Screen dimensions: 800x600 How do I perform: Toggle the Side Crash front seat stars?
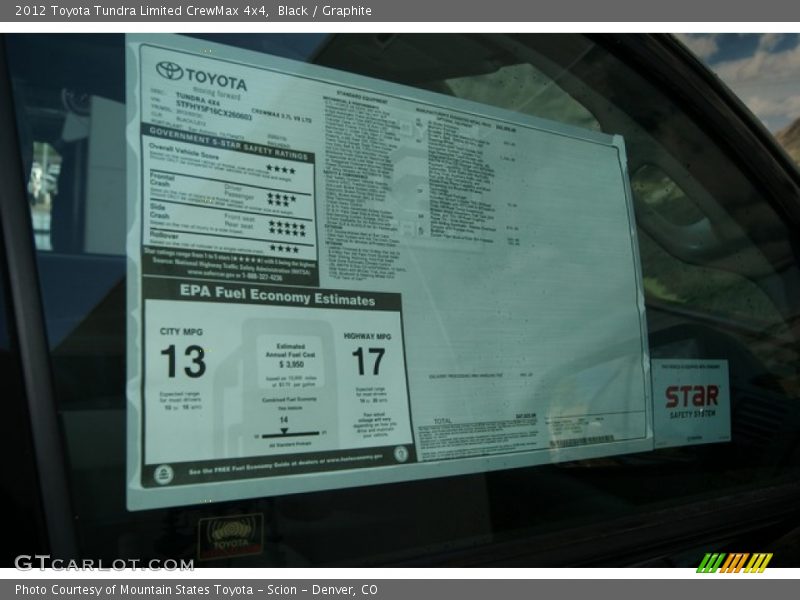point(286,224)
